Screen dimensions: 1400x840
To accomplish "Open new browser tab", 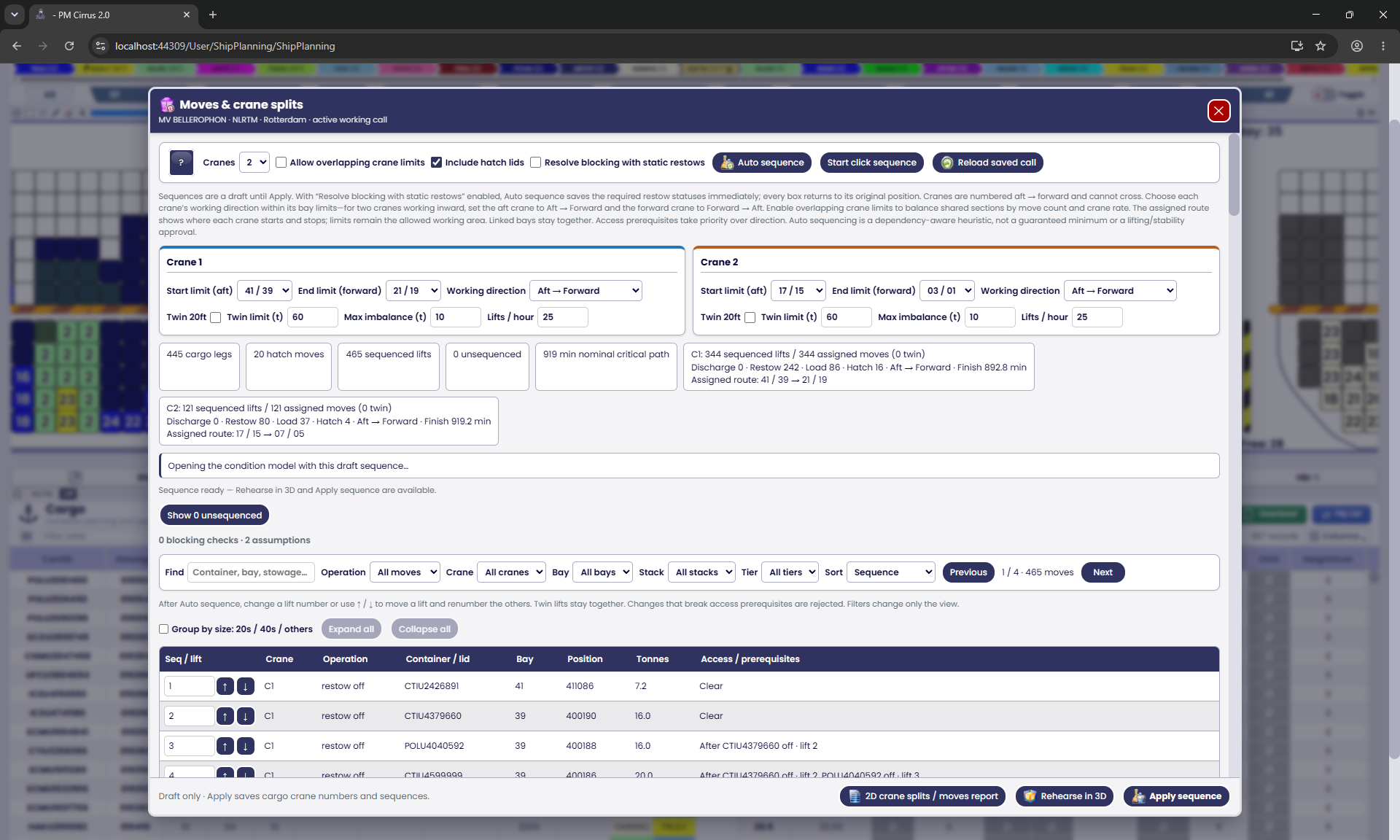I will pyautogui.click(x=213, y=15).
